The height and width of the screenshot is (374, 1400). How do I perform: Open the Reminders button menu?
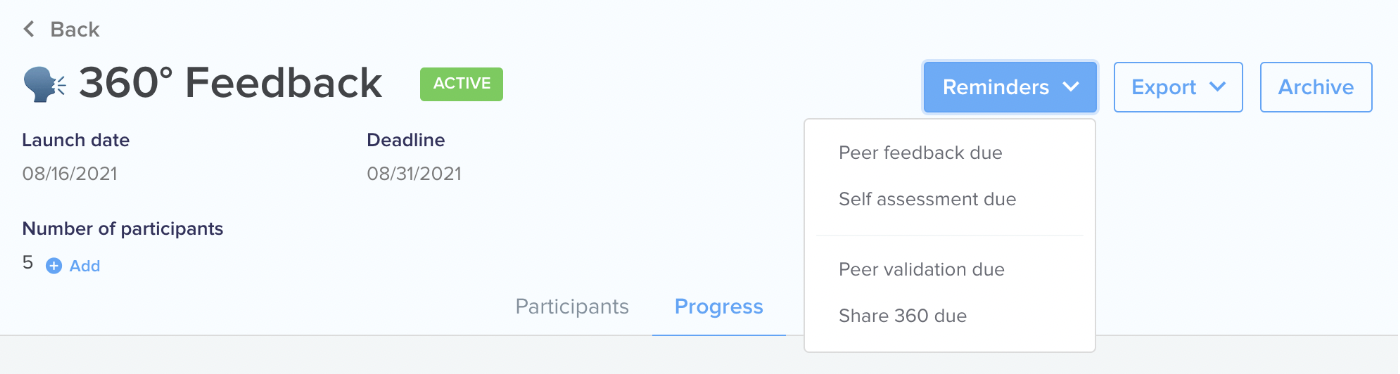click(1010, 87)
